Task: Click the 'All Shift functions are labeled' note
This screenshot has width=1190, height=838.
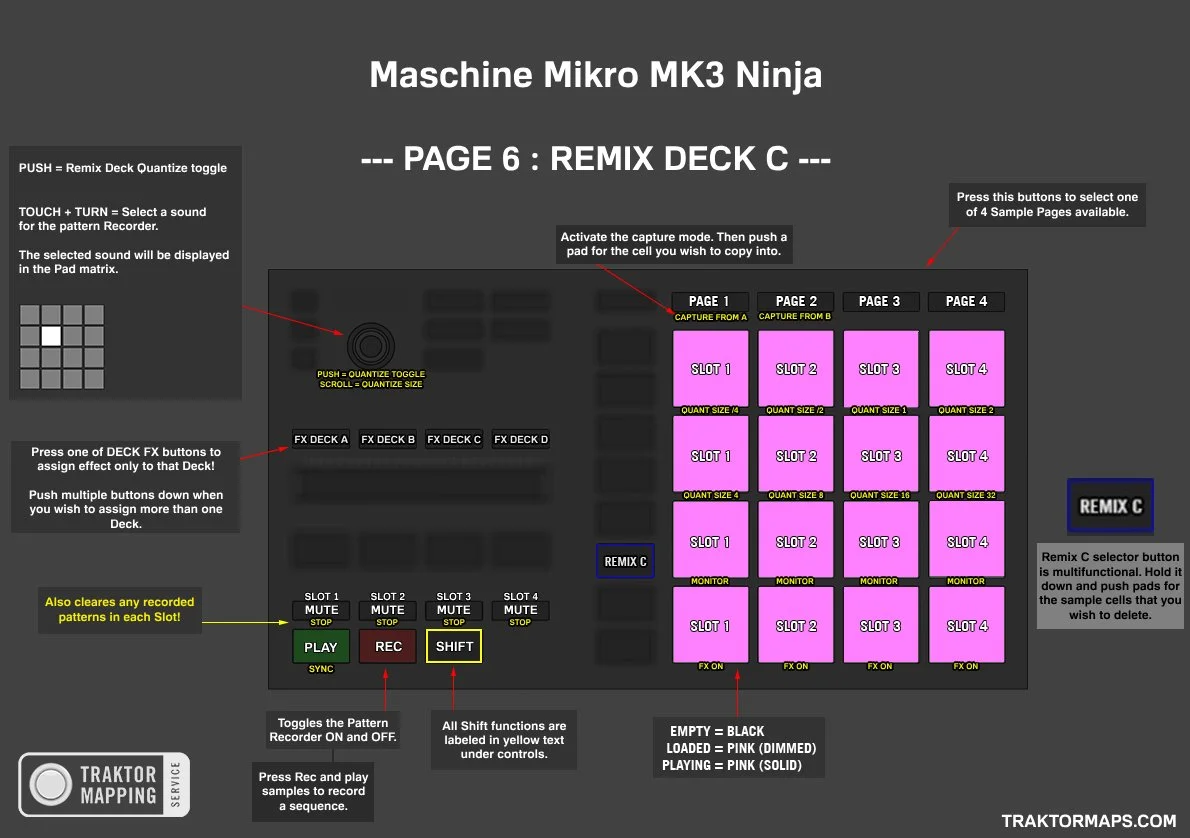Action: coord(504,740)
